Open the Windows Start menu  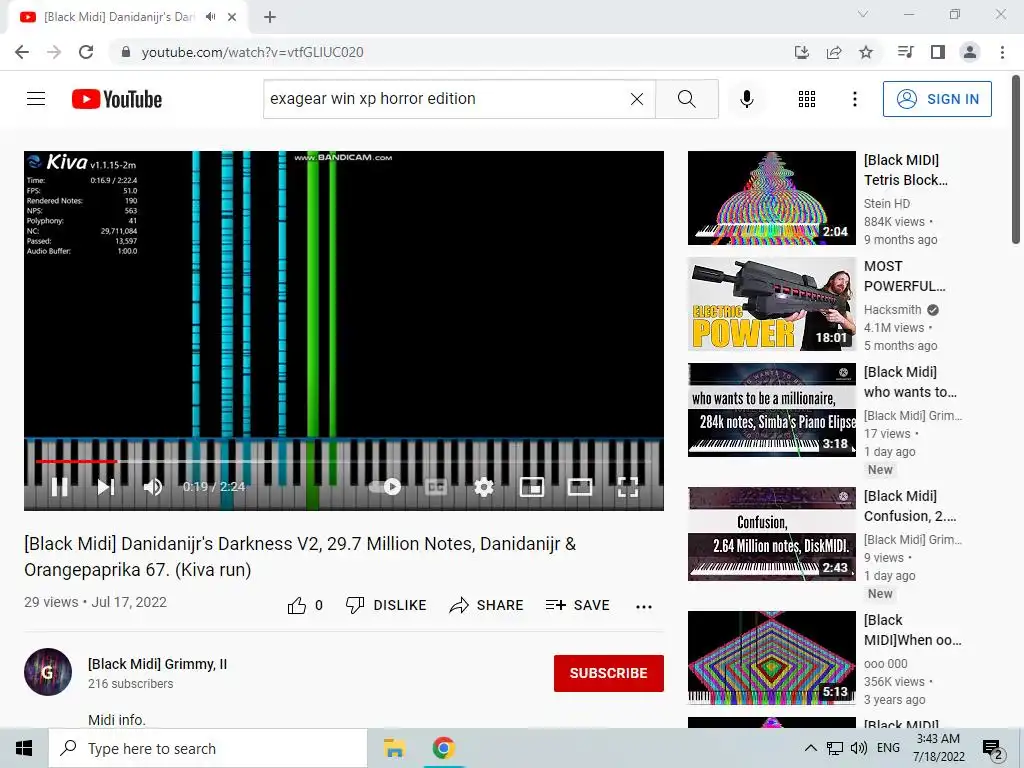pyautogui.click(x=24, y=748)
